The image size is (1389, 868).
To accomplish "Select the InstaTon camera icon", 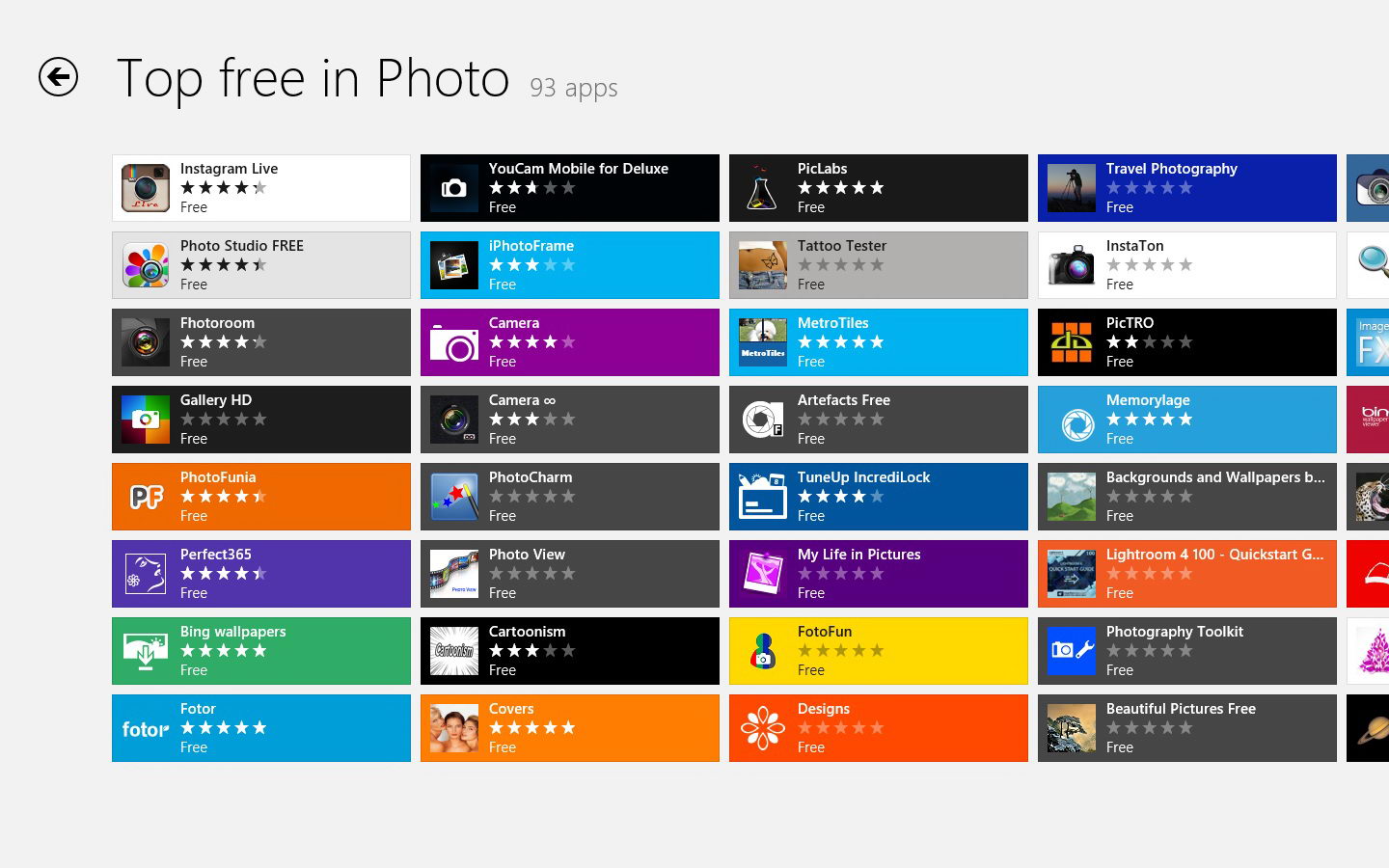I will point(1072,265).
